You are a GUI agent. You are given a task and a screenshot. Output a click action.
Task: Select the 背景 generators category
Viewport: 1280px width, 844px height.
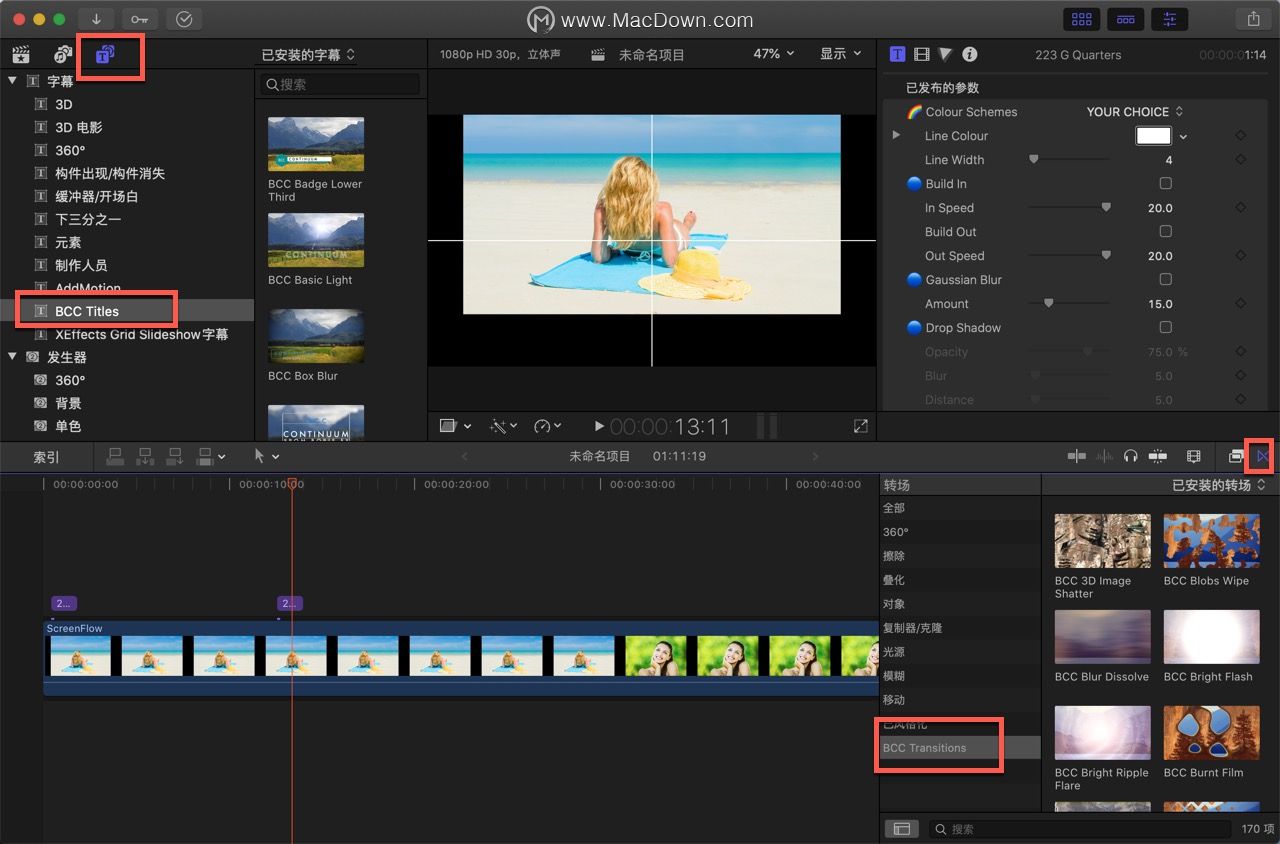coord(127,403)
